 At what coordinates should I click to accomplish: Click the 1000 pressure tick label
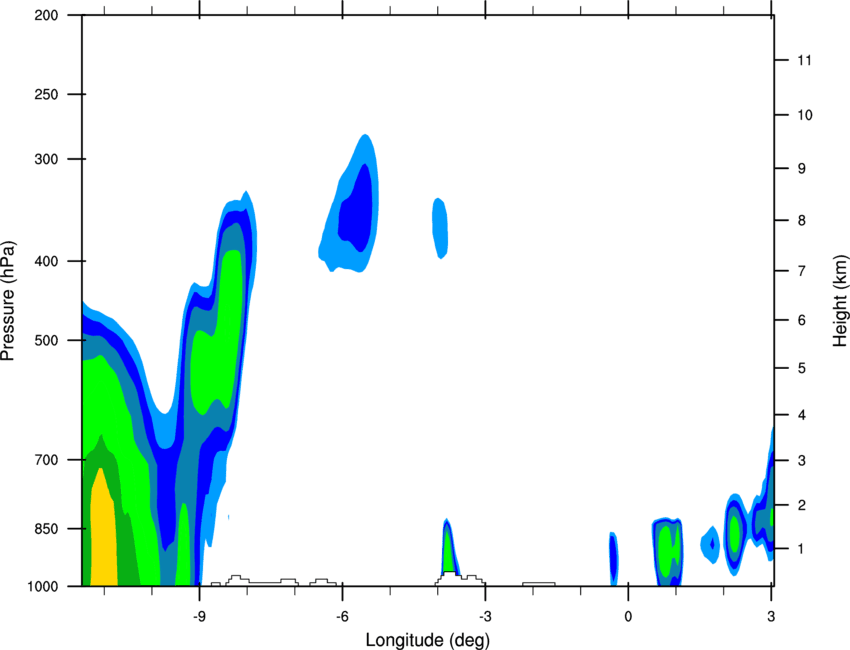[43, 587]
